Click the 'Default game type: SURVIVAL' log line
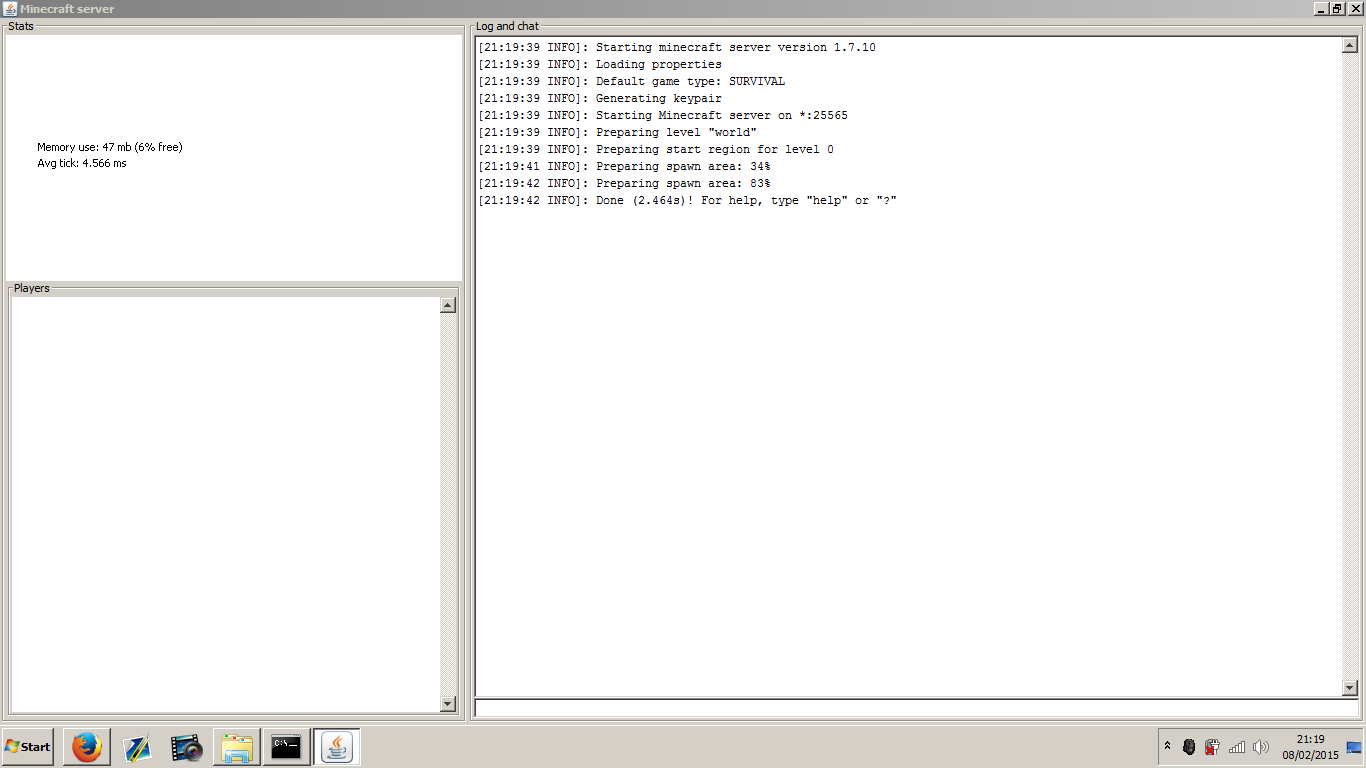 tap(632, 81)
